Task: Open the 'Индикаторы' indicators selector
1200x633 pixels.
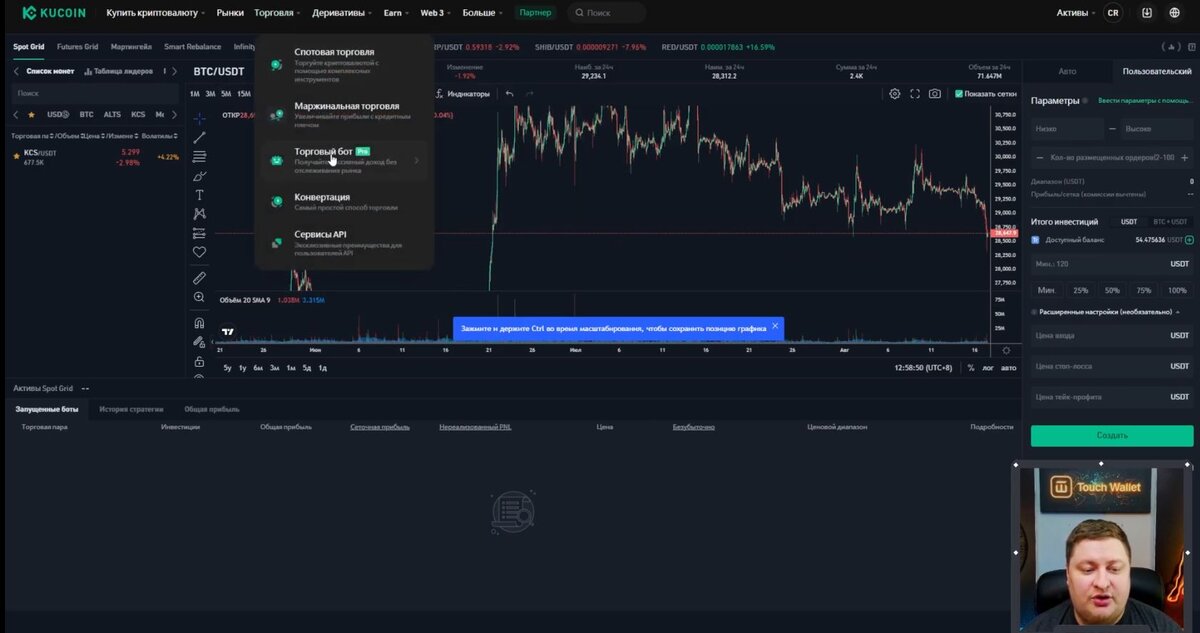Action: (x=463, y=94)
